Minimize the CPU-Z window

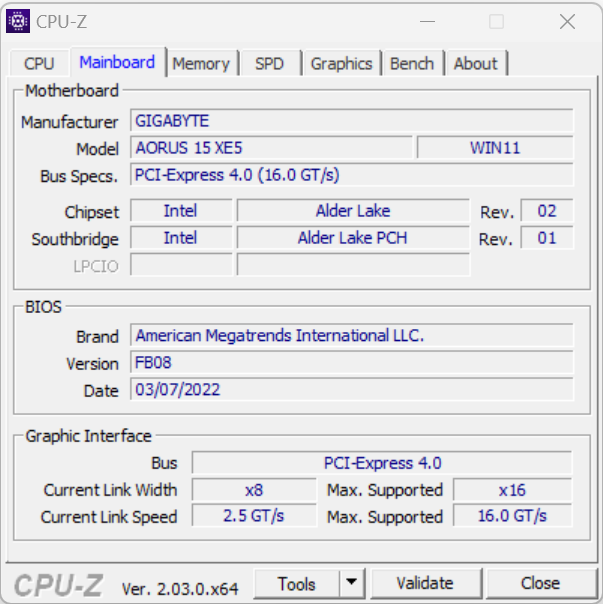tap(427, 22)
